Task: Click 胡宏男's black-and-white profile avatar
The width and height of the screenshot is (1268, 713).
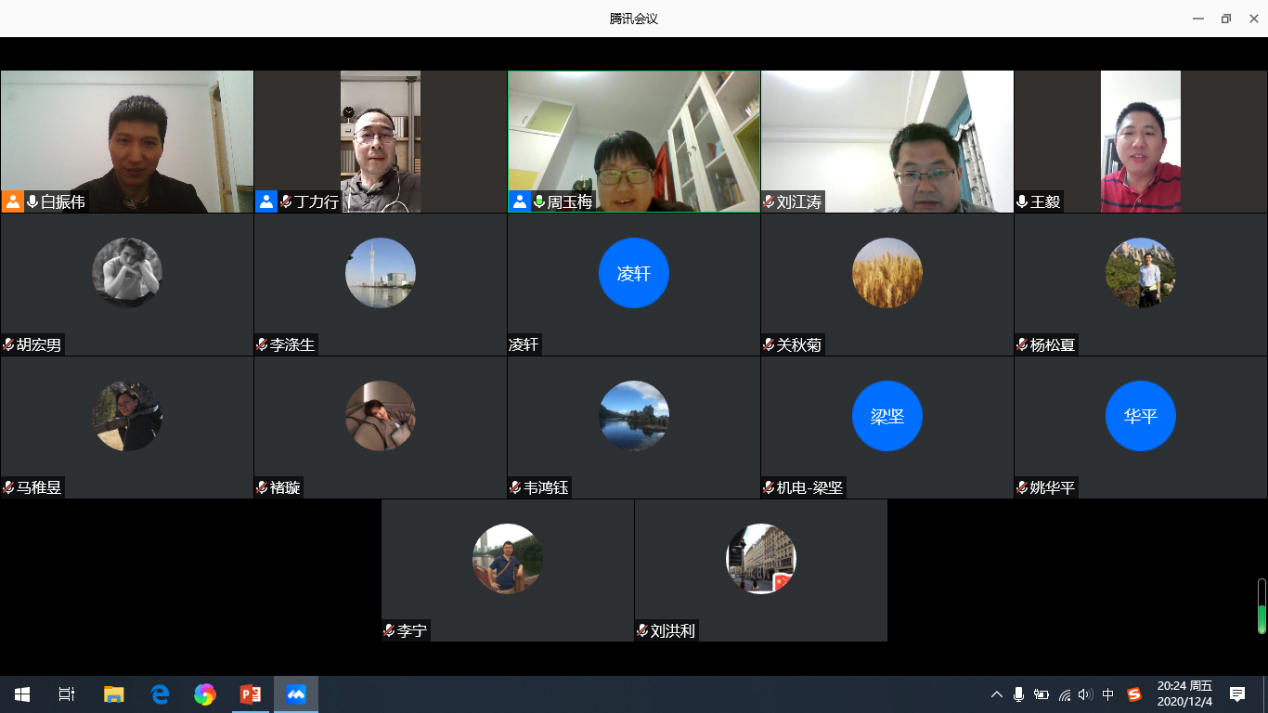Action: point(127,273)
